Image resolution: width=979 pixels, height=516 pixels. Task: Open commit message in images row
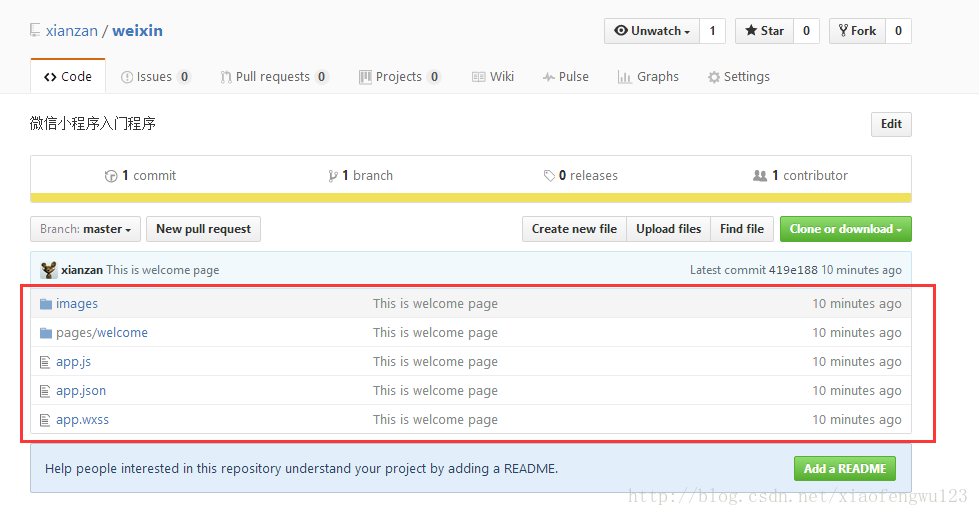(435, 304)
